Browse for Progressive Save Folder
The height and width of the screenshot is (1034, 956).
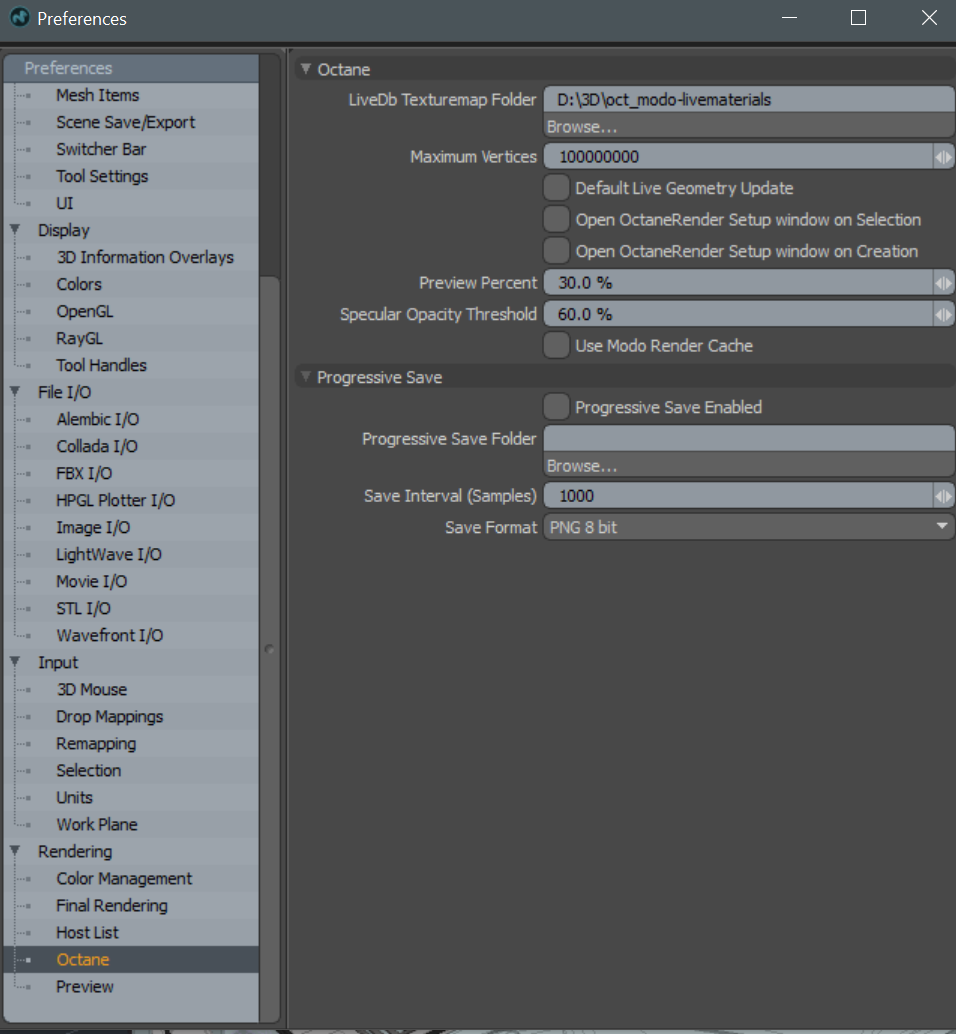point(749,466)
